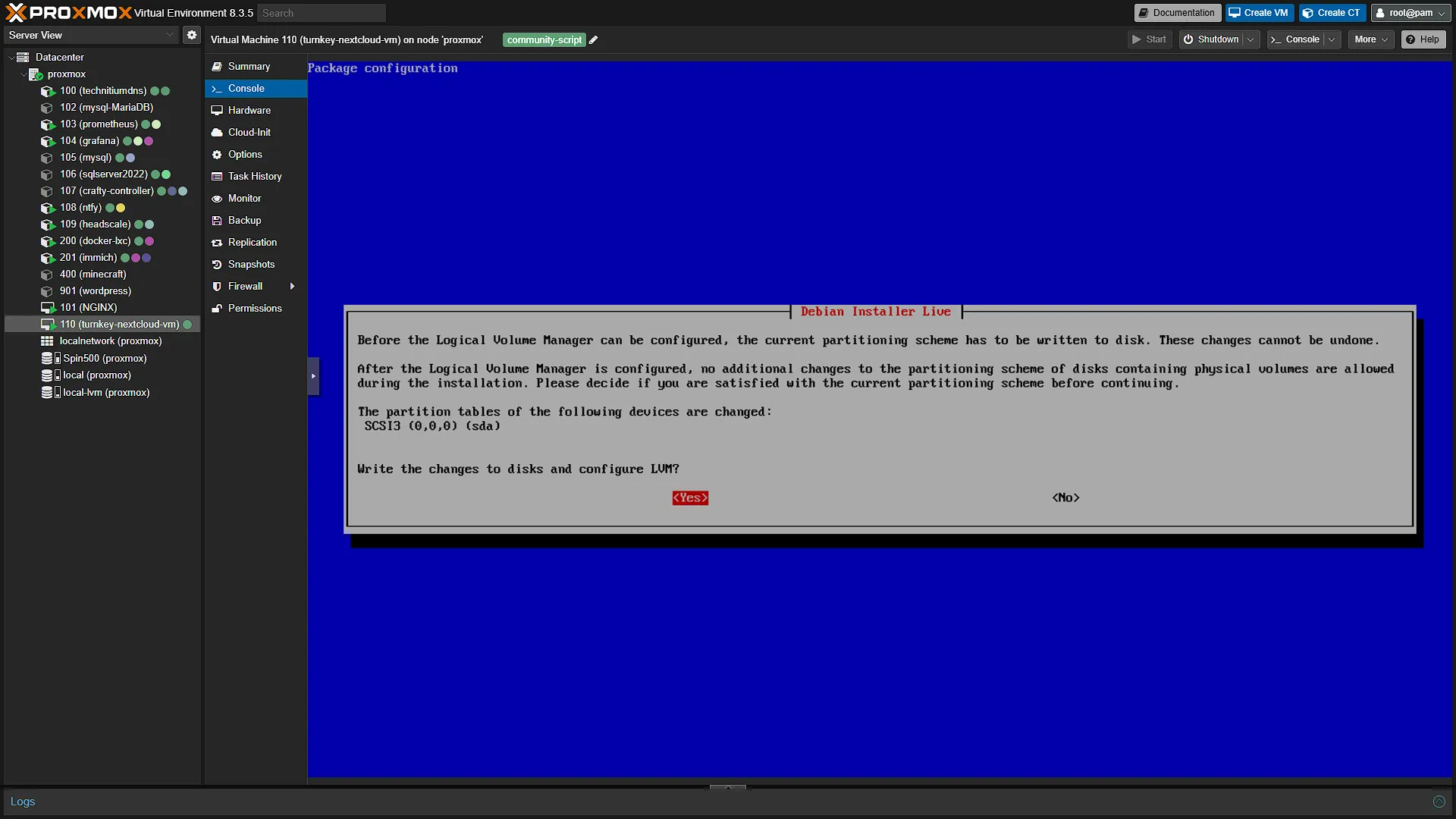Collapse the proxmox node expander
This screenshot has width=1456, height=819.
(x=24, y=74)
